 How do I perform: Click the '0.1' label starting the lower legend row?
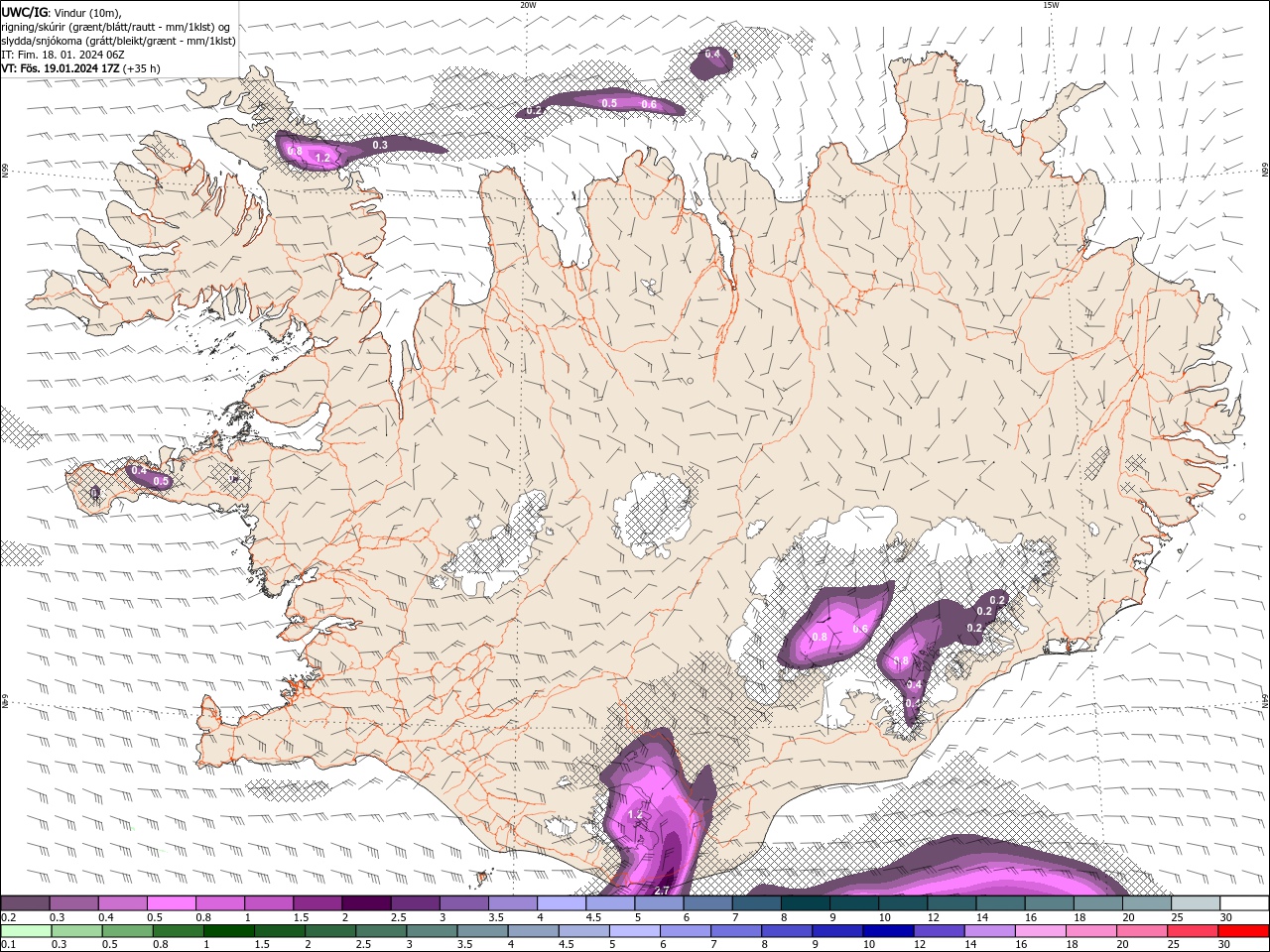tap(8, 944)
